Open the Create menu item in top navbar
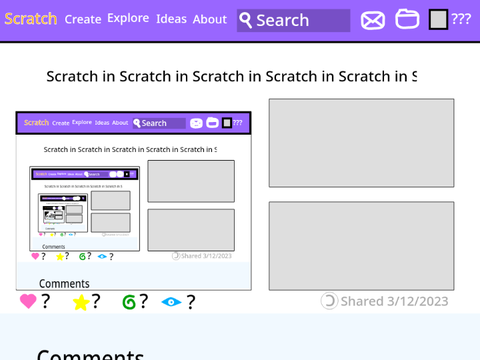 tap(83, 19)
